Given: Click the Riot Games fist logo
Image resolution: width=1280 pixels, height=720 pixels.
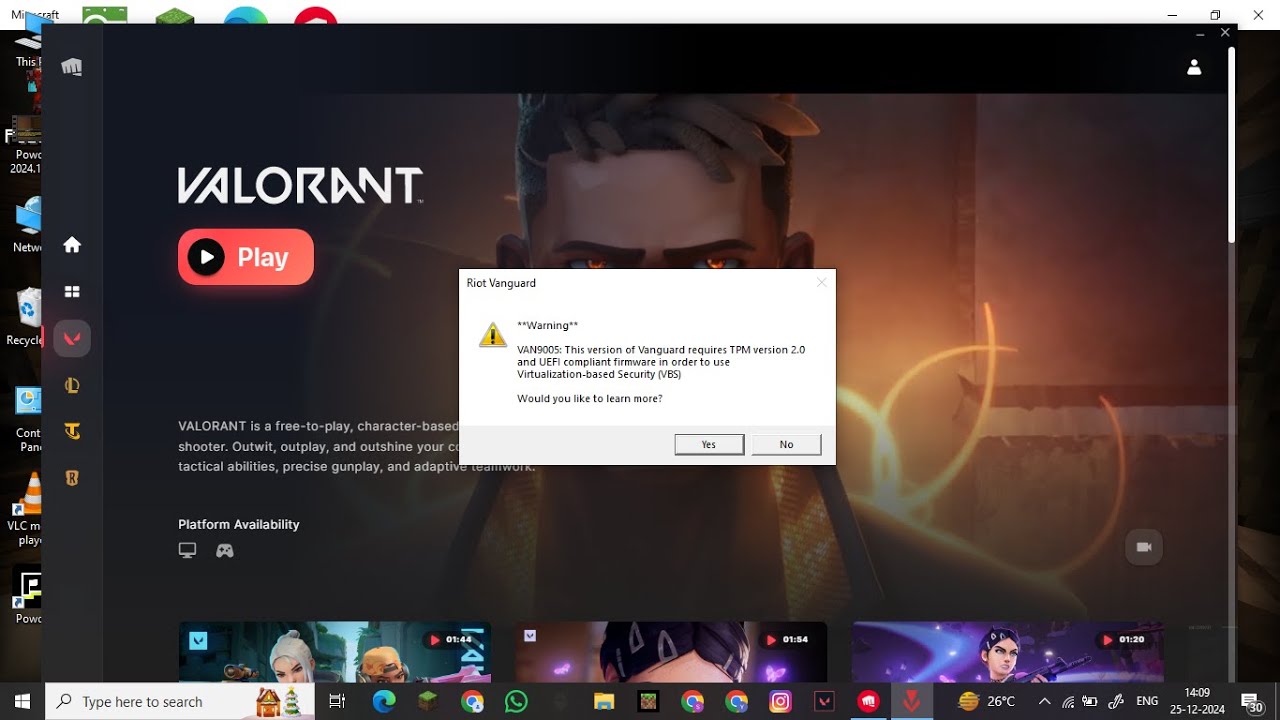Looking at the screenshot, I should coord(71,67).
